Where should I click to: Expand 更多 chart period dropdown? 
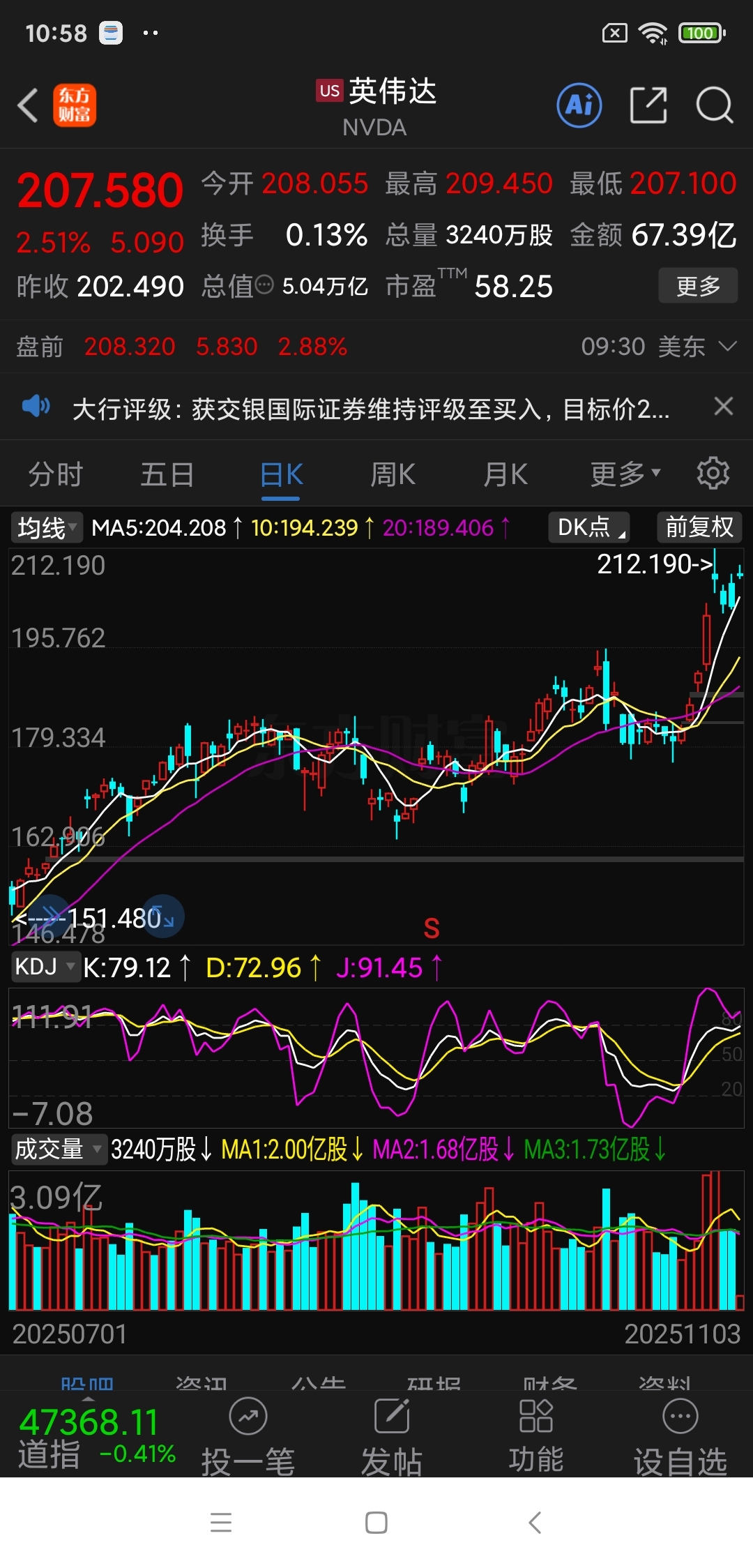click(x=625, y=474)
